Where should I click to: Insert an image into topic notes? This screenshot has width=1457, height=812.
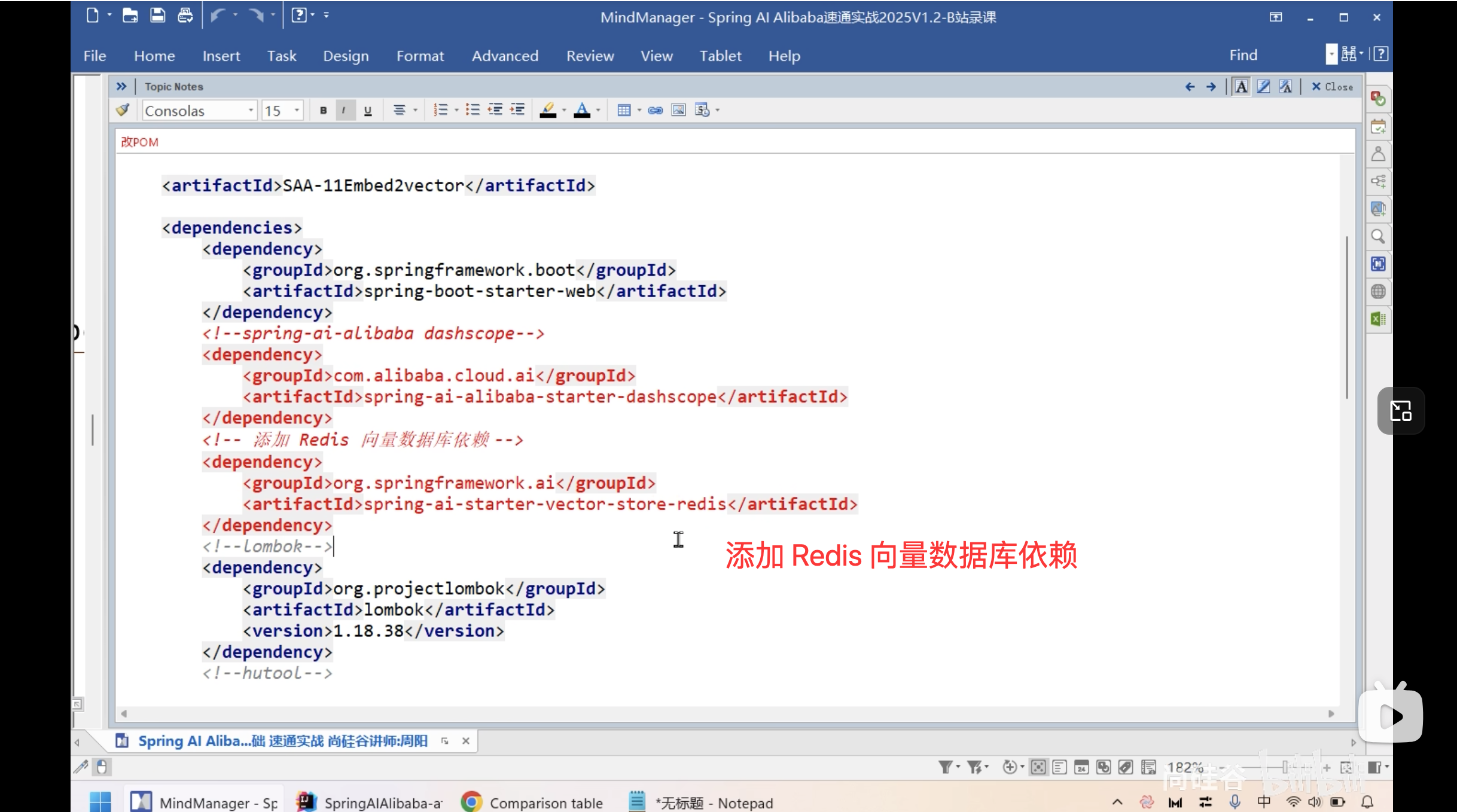click(678, 110)
